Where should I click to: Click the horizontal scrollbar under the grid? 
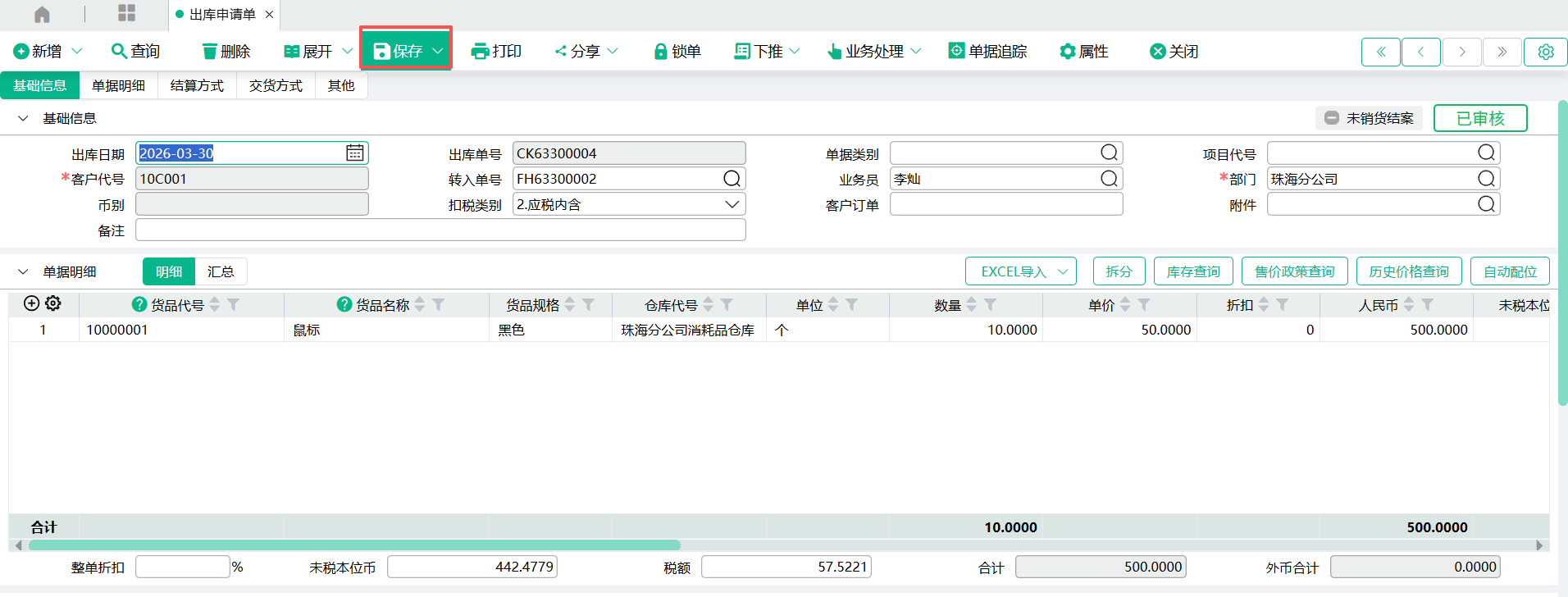coord(354,545)
